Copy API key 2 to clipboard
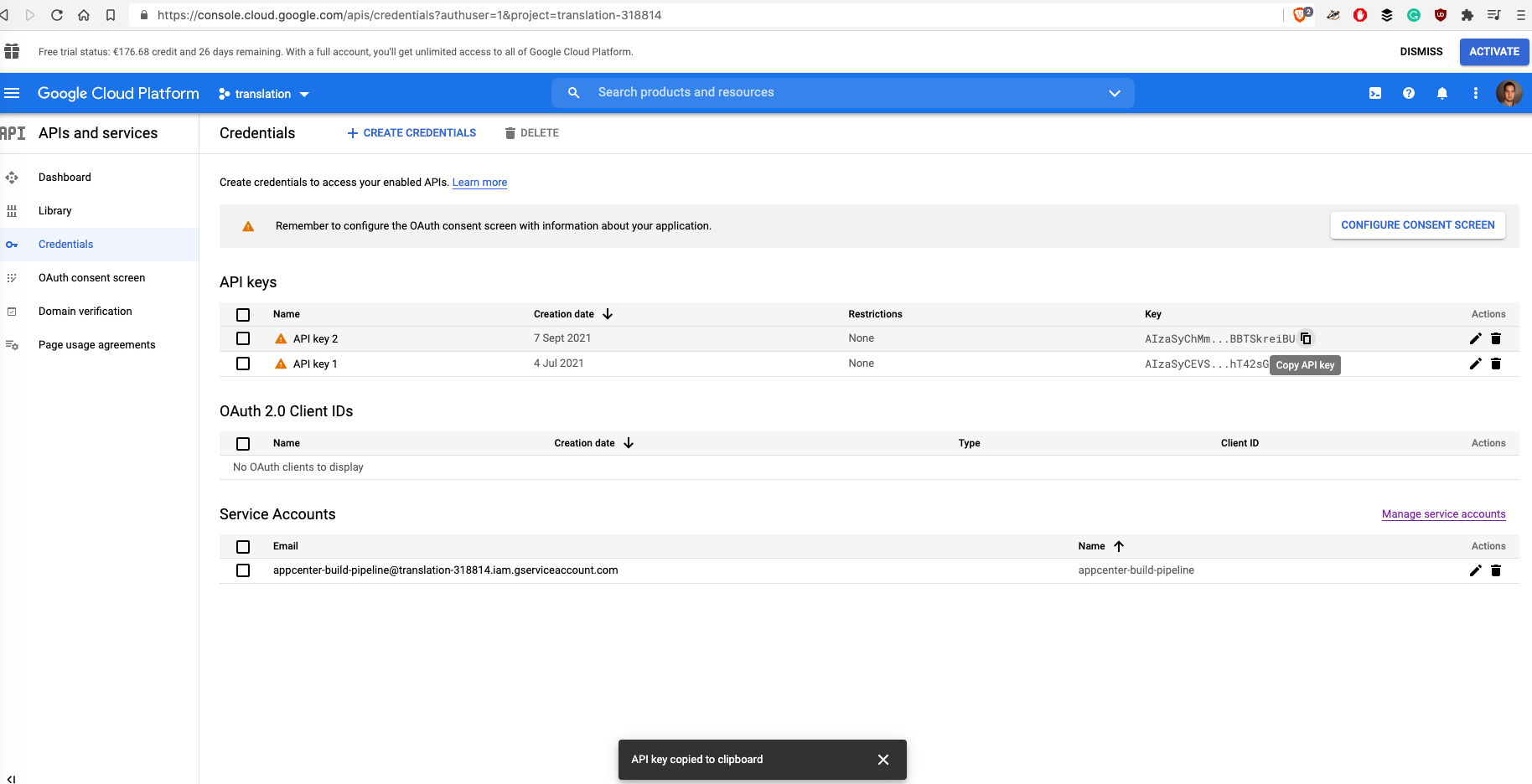 pyautogui.click(x=1306, y=338)
